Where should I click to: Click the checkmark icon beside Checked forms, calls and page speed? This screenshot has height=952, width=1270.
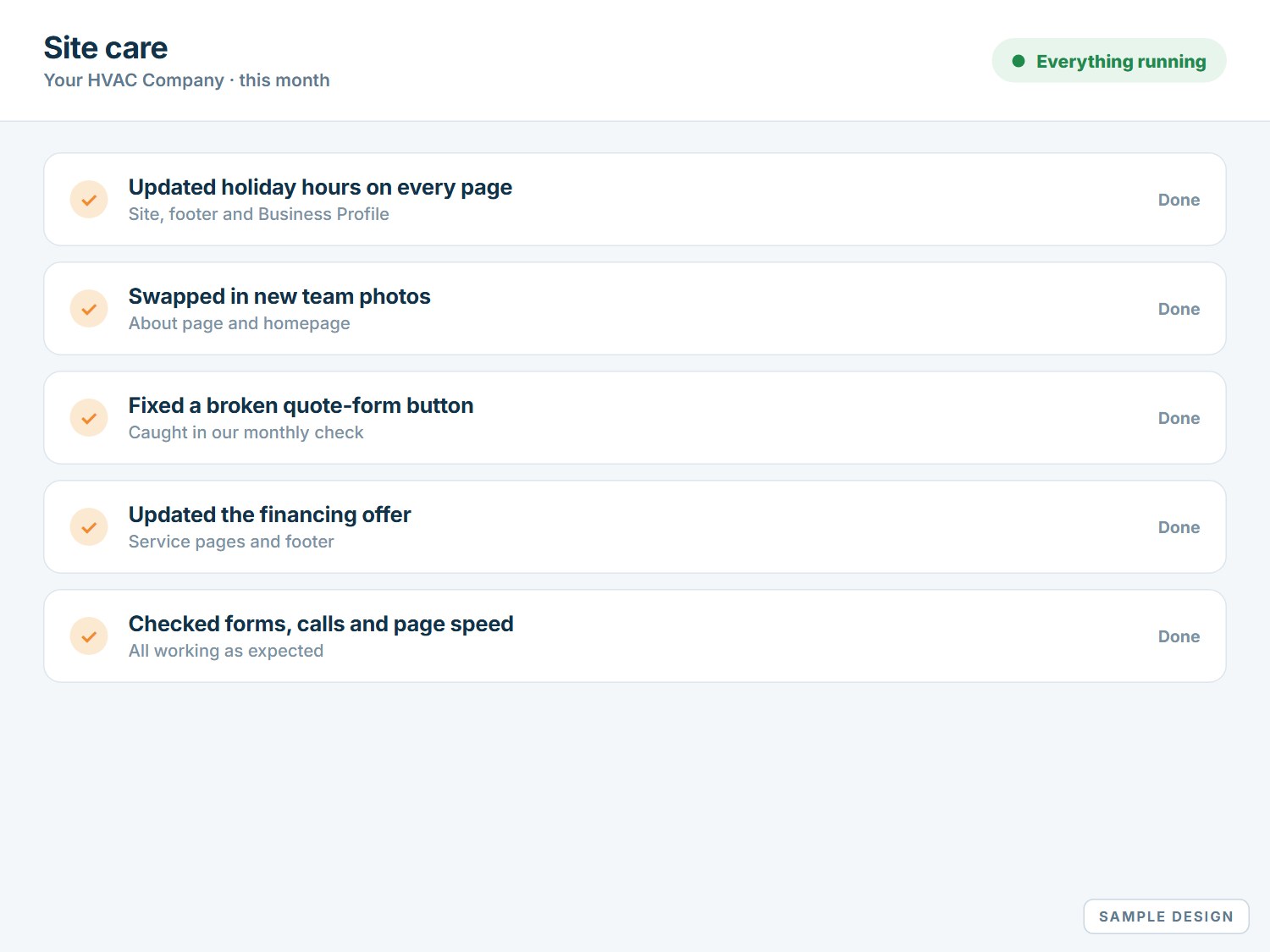(x=89, y=636)
